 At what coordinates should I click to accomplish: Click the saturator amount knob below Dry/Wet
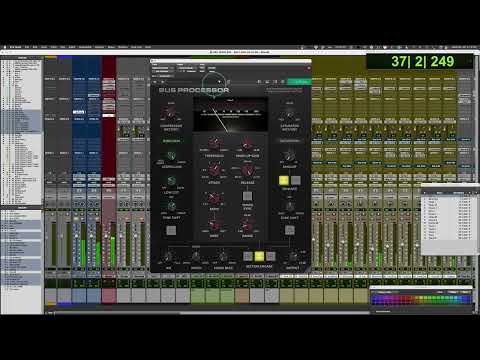point(289,156)
